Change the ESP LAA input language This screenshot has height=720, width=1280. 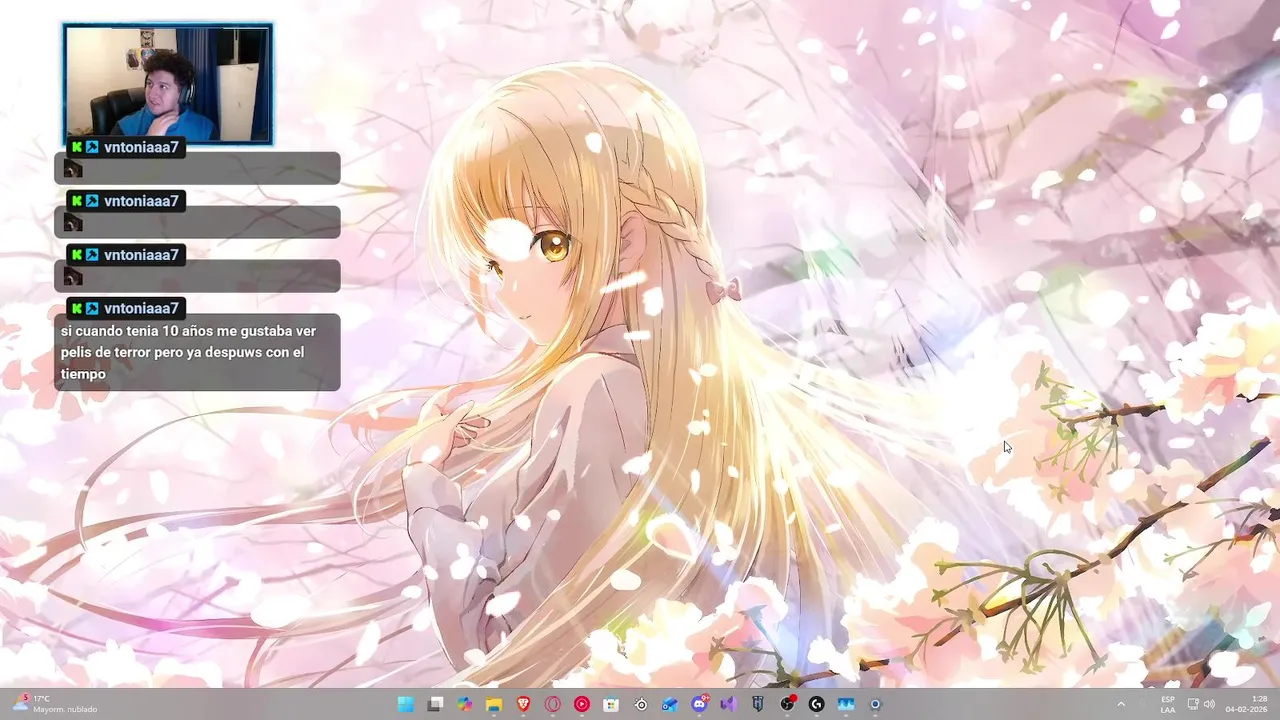pyautogui.click(x=1168, y=704)
